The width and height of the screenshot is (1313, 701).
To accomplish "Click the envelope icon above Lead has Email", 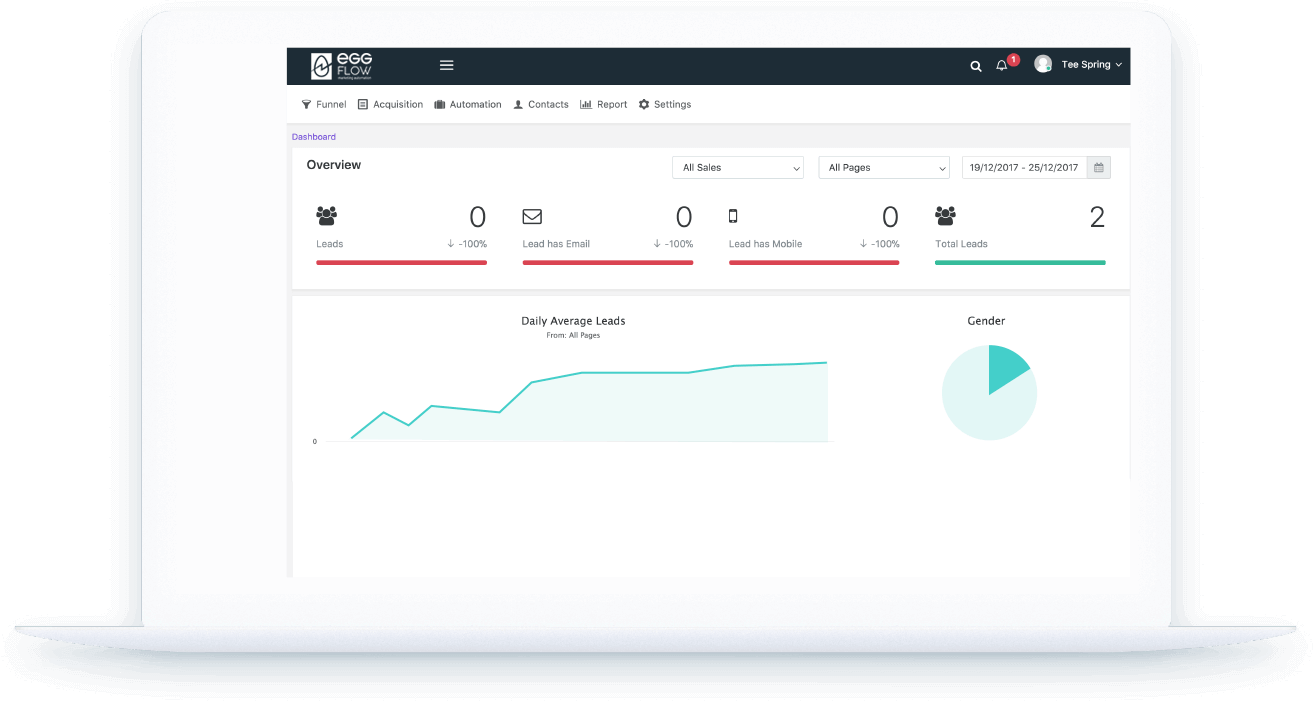I will [x=531, y=216].
